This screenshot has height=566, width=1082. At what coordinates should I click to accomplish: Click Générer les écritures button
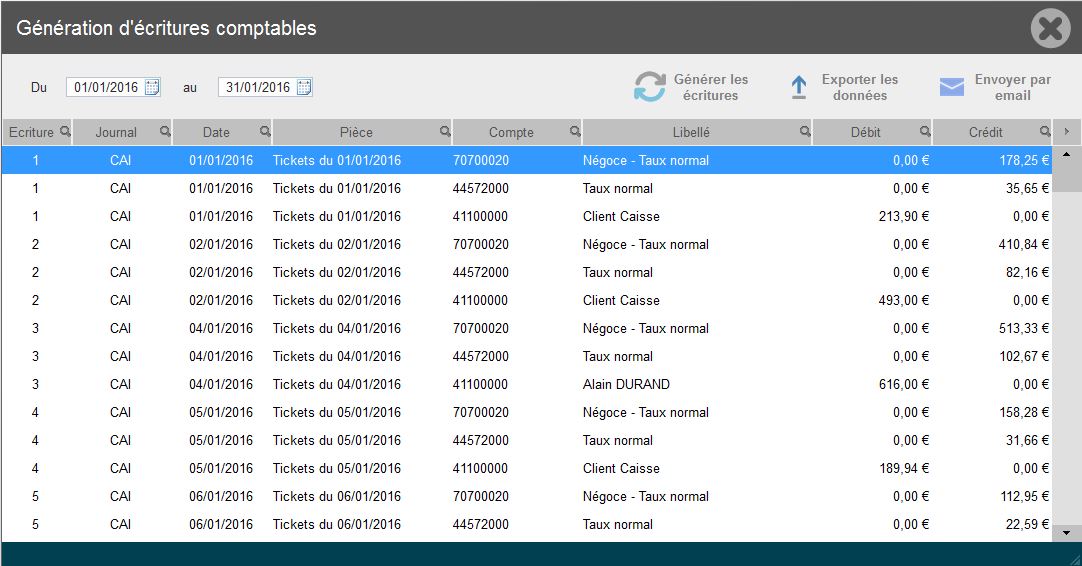691,87
